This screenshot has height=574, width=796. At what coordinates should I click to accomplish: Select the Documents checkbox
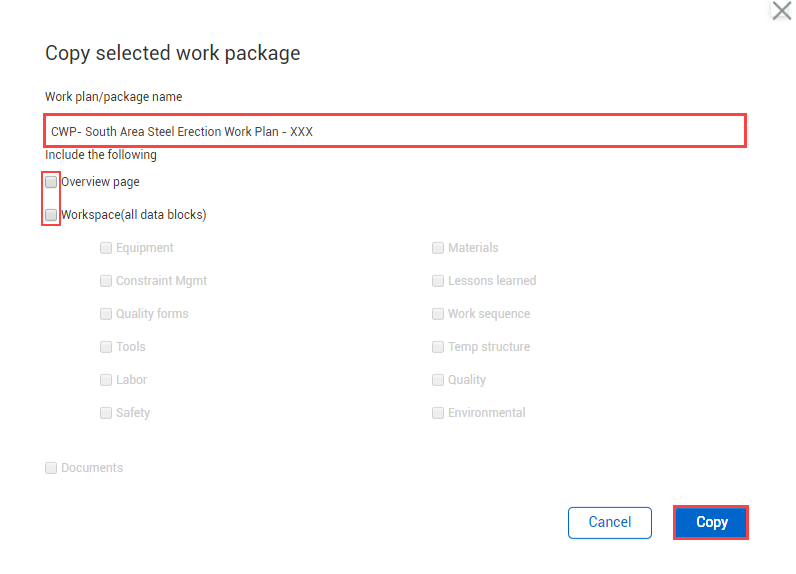click(51, 467)
